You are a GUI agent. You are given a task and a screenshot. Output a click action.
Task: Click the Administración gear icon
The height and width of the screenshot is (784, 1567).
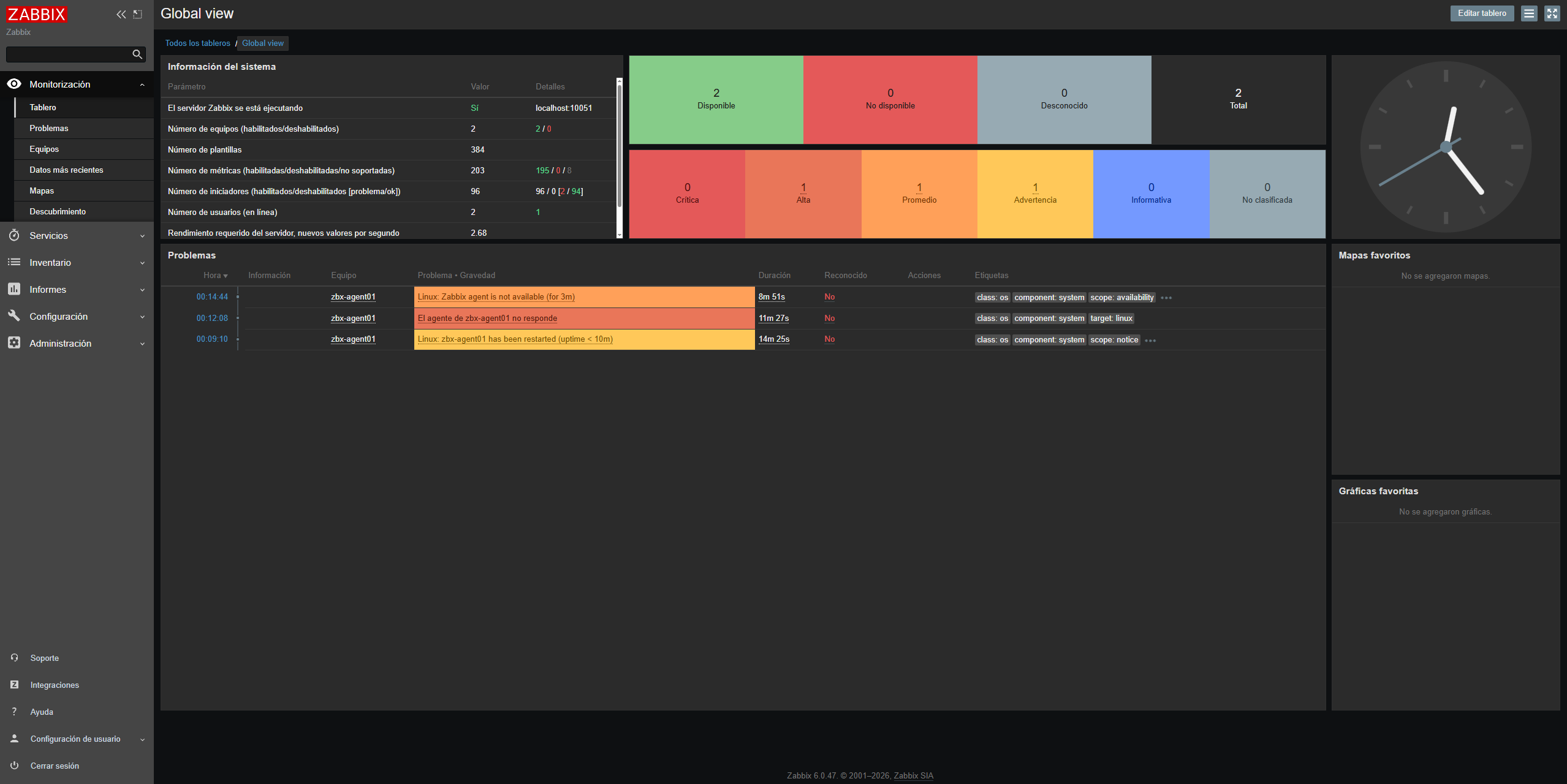click(14, 343)
